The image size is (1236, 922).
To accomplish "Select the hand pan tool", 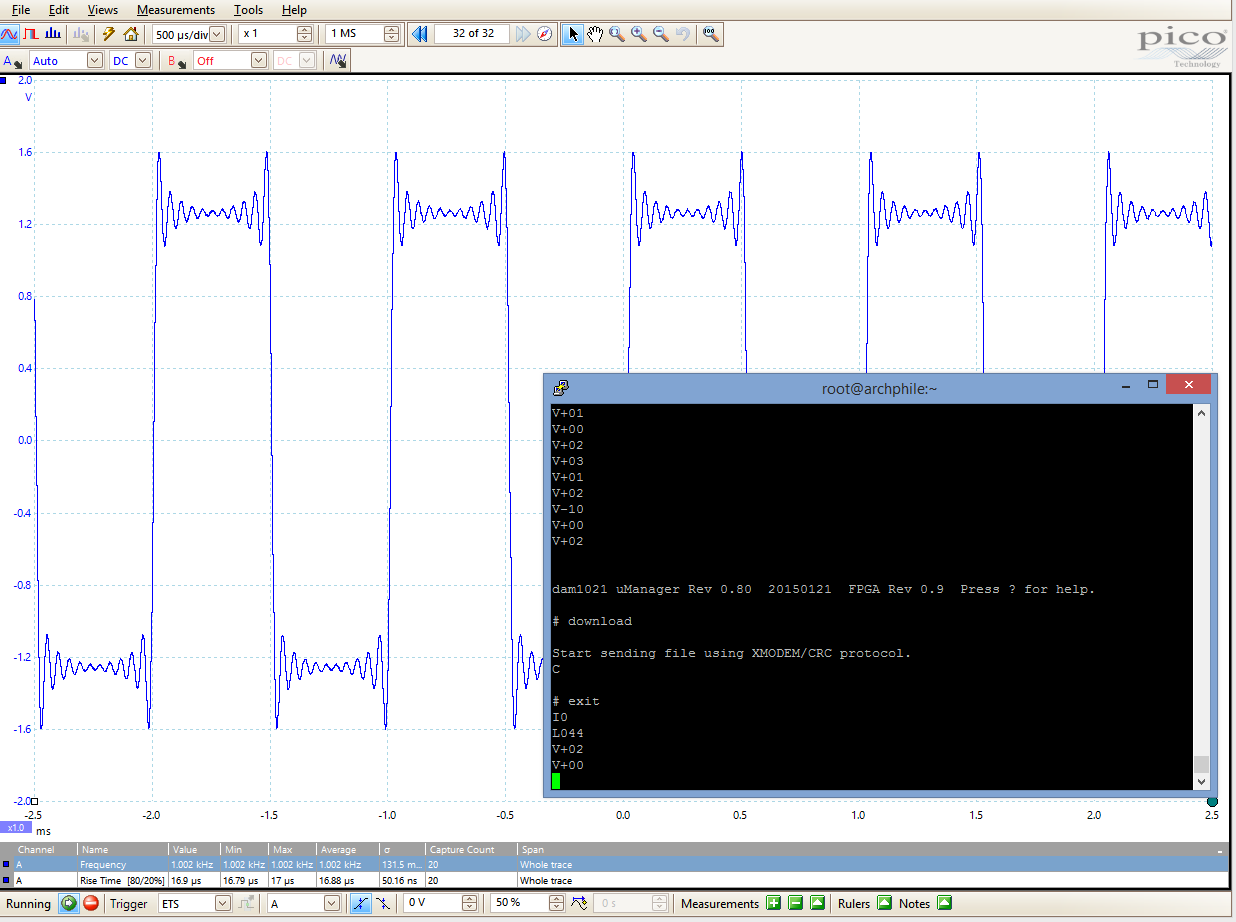I will click(595, 34).
